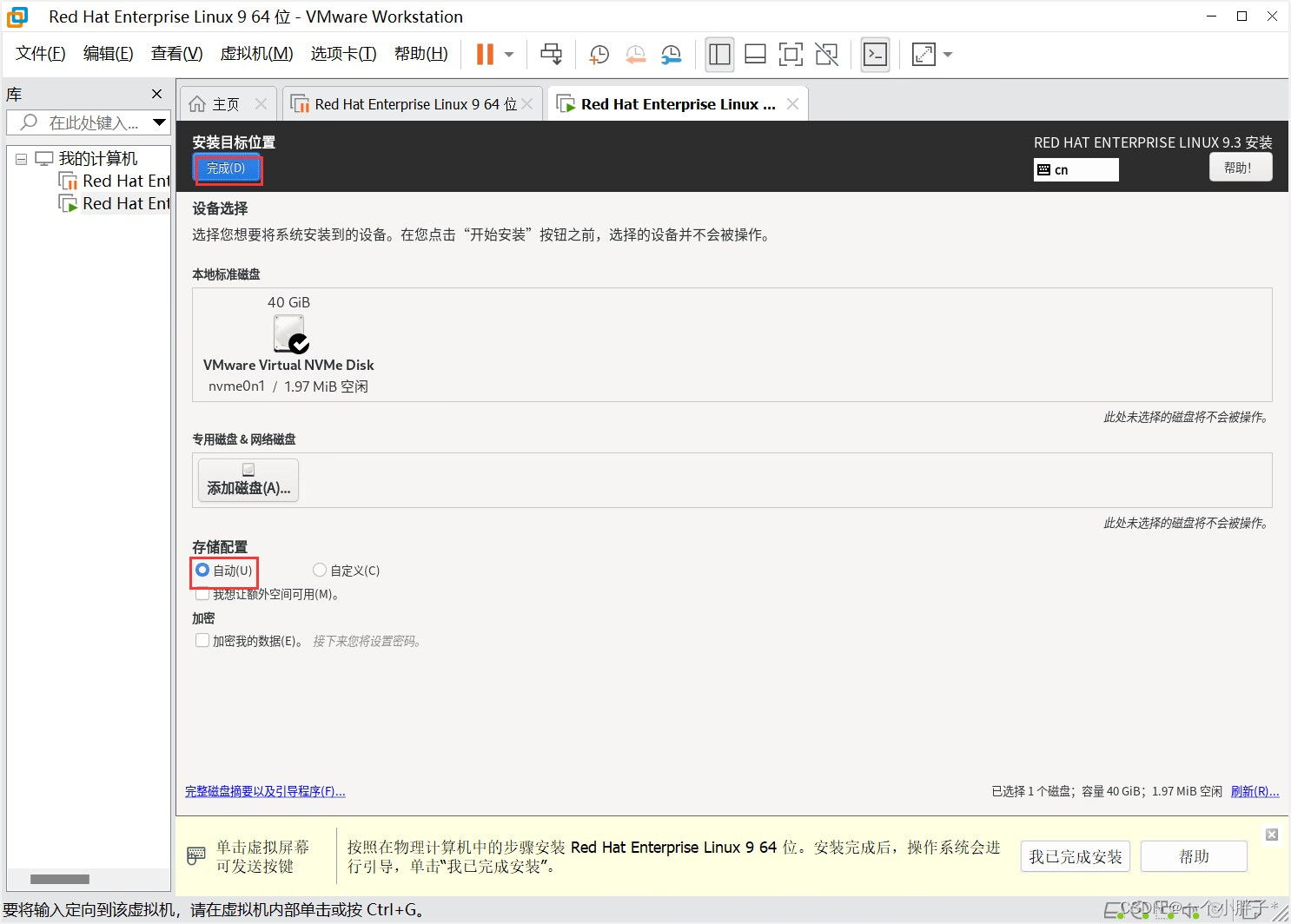Show the tab thumbnail bar
1291x924 pixels.
[754, 54]
